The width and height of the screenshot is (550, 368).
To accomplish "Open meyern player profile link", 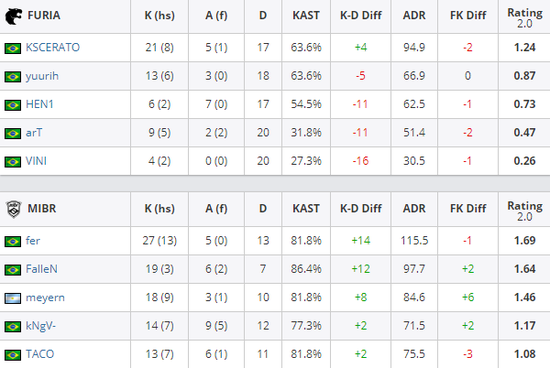I will 45,297.
